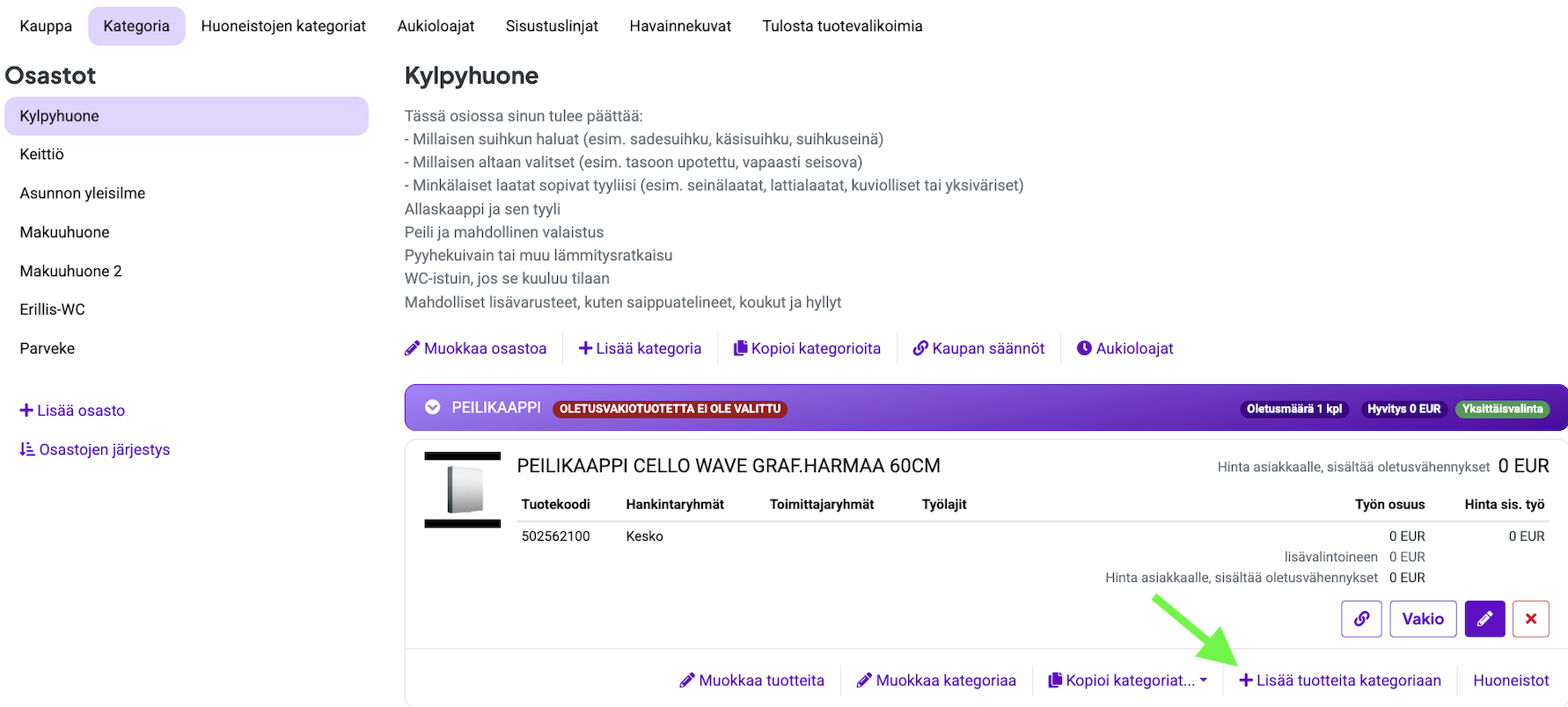Image resolution: width=1568 pixels, height=707 pixels.
Task: Open Kopioi kategorioita copy link
Action: [807, 348]
